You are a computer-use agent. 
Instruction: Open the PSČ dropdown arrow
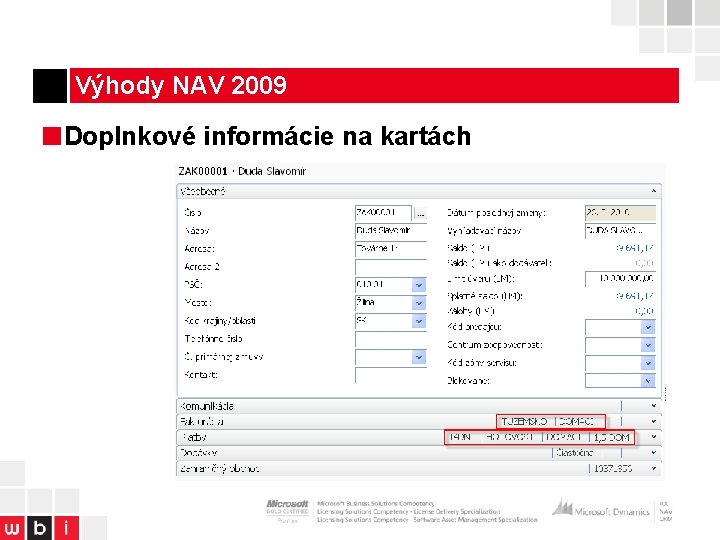coord(419,285)
